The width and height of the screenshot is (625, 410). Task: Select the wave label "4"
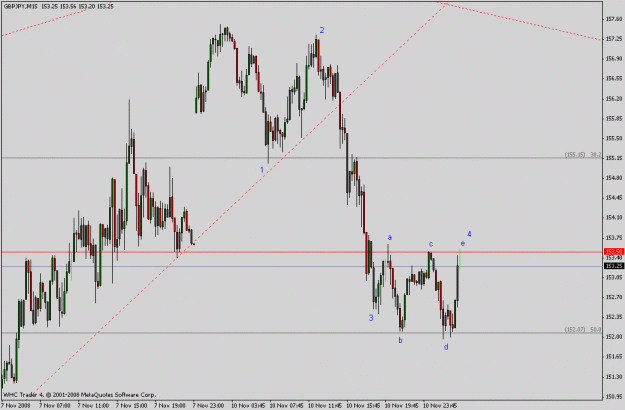[x=469, y=234]
